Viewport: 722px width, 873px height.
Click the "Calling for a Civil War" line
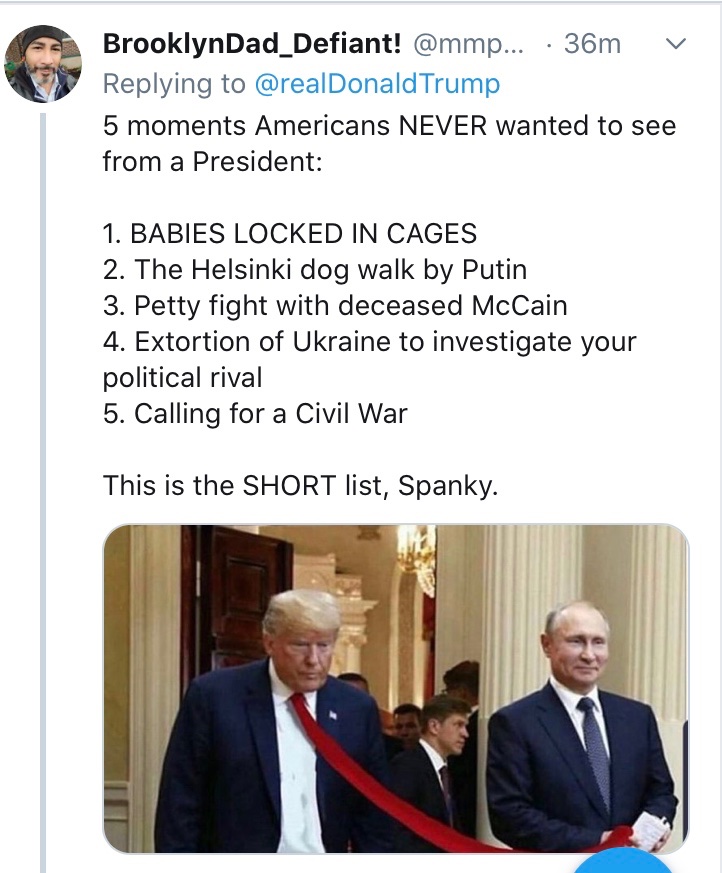click(255, 414)
